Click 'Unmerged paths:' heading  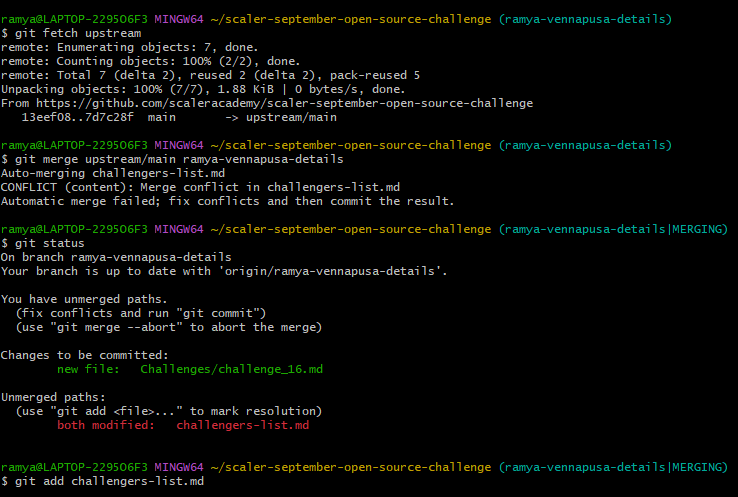(53, 397)
